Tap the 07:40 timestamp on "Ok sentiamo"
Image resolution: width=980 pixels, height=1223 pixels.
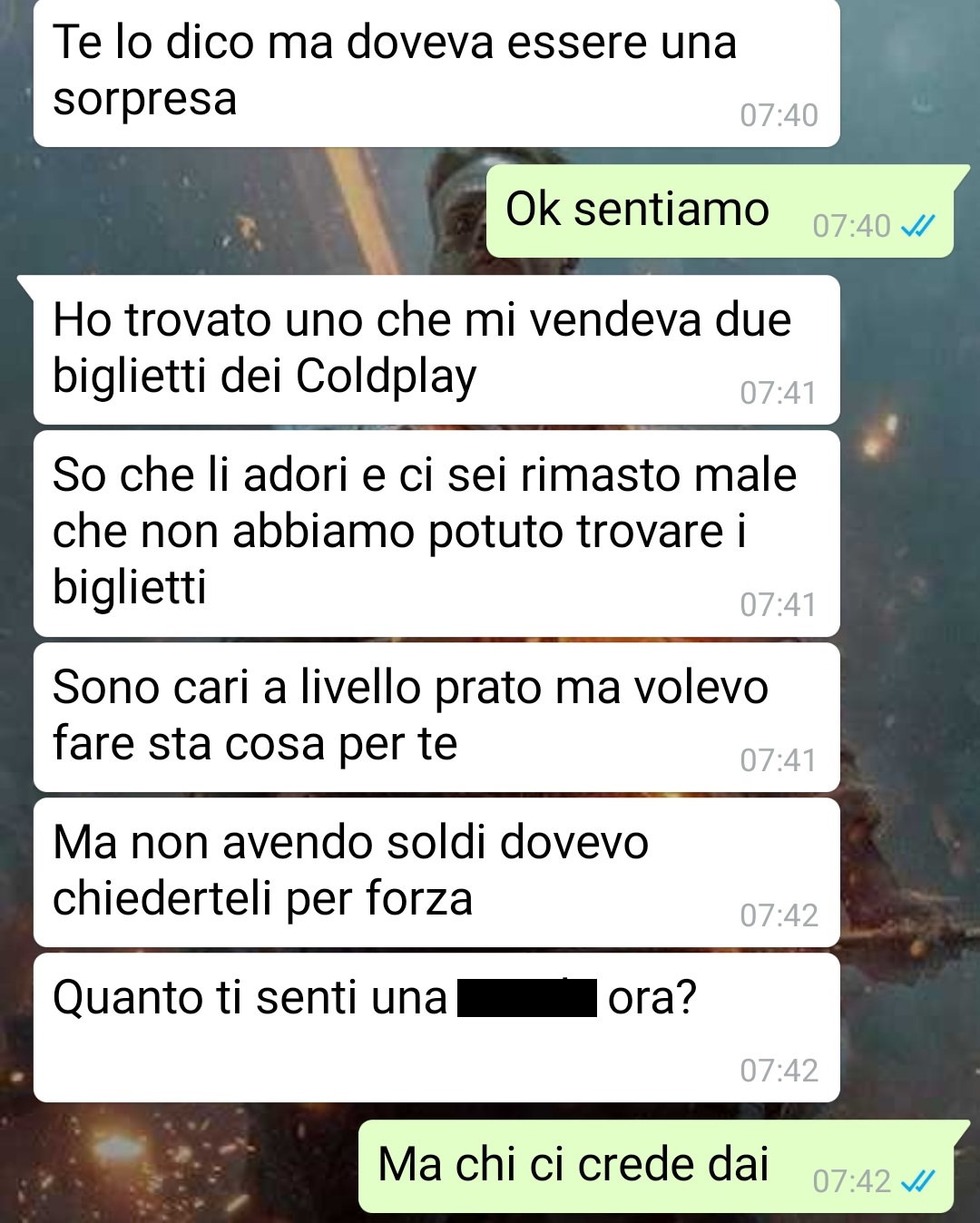point(851,226)
